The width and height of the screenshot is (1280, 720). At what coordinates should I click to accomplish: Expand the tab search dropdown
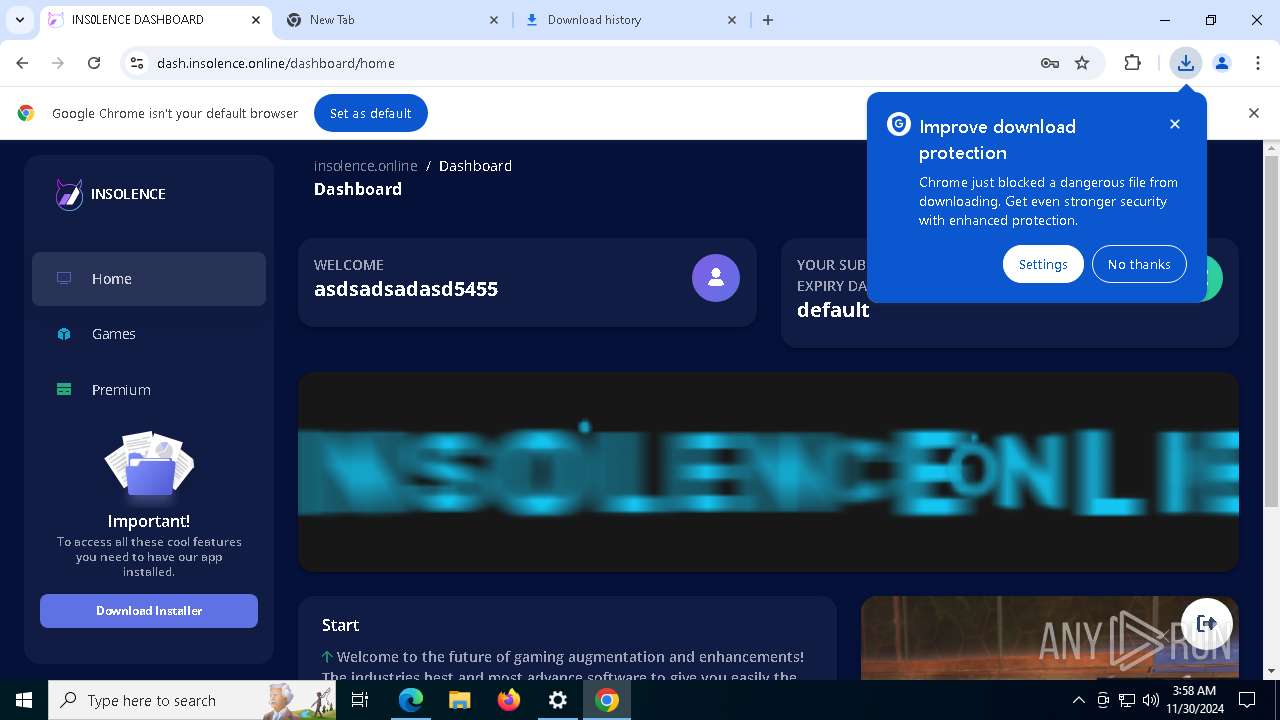(x=20, y=20)
